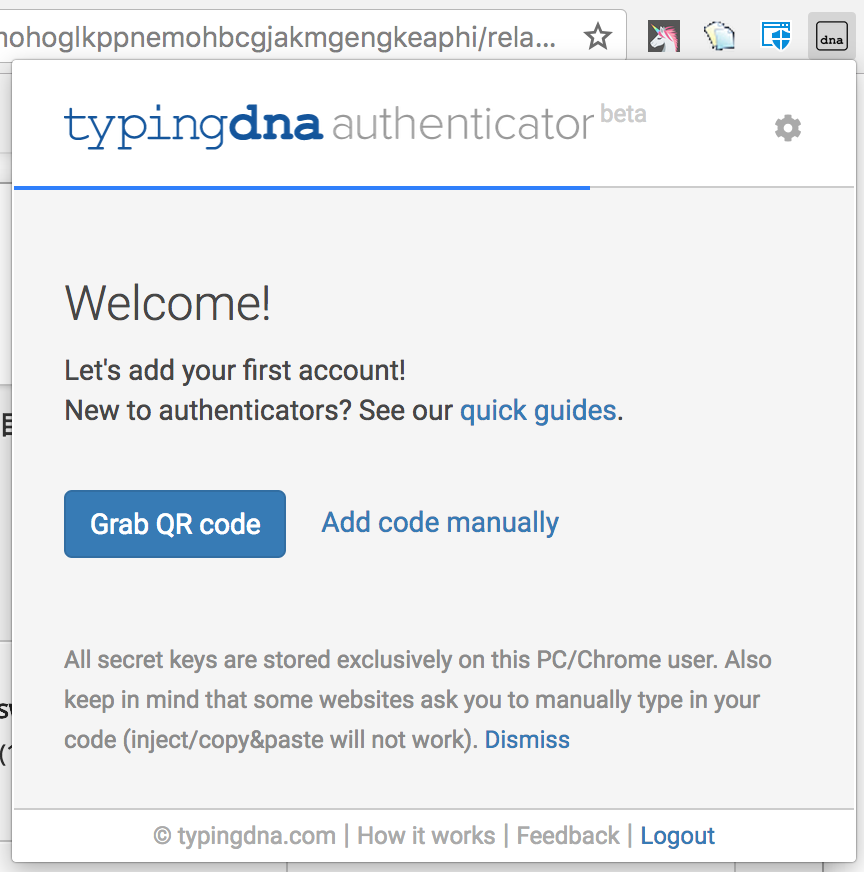Dismiss the secret keys notice
Image resolution: width=864 pixels, height=872 pixels.
tap(527, 740)
